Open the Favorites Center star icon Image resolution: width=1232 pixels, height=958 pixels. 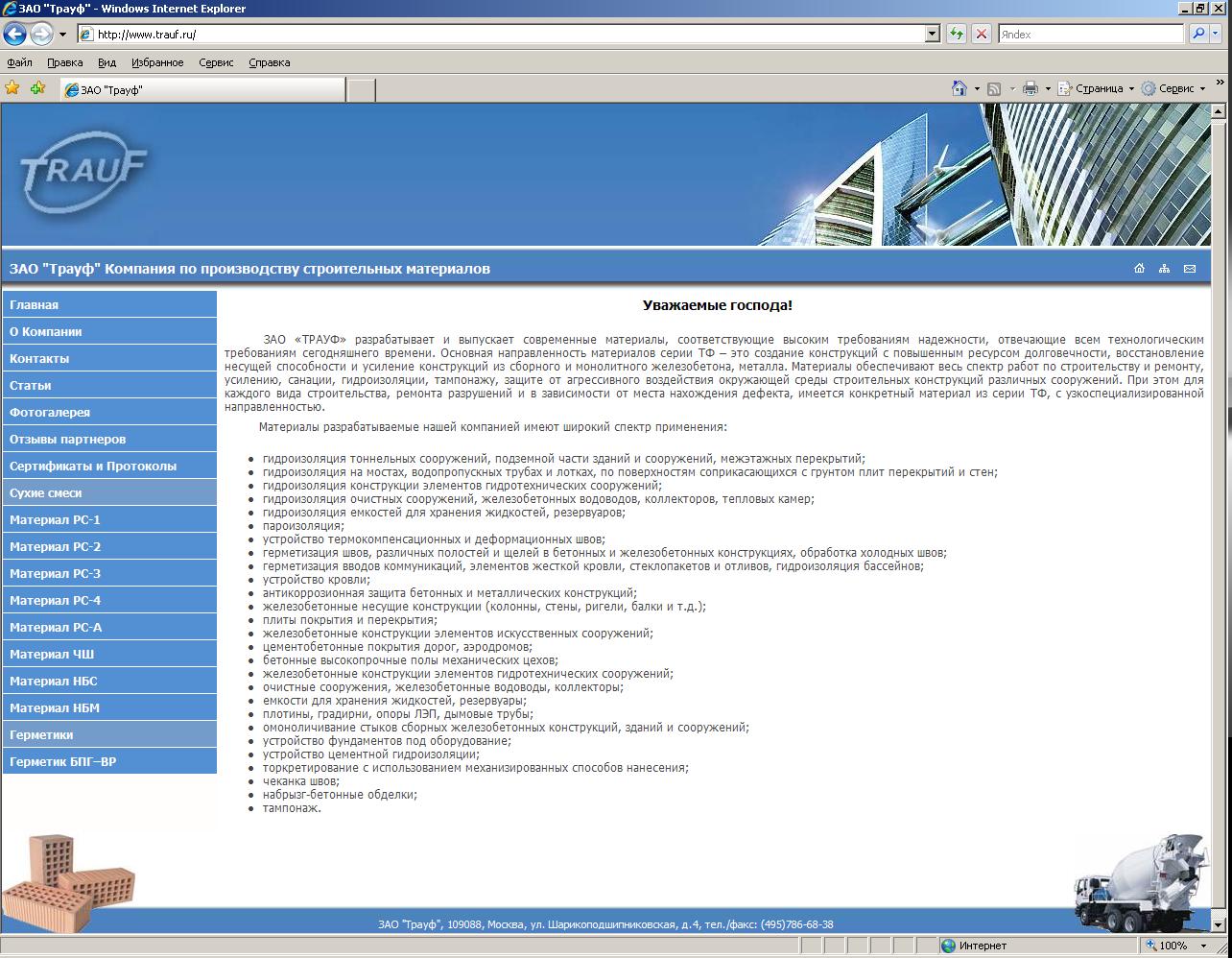coord(12,88)
